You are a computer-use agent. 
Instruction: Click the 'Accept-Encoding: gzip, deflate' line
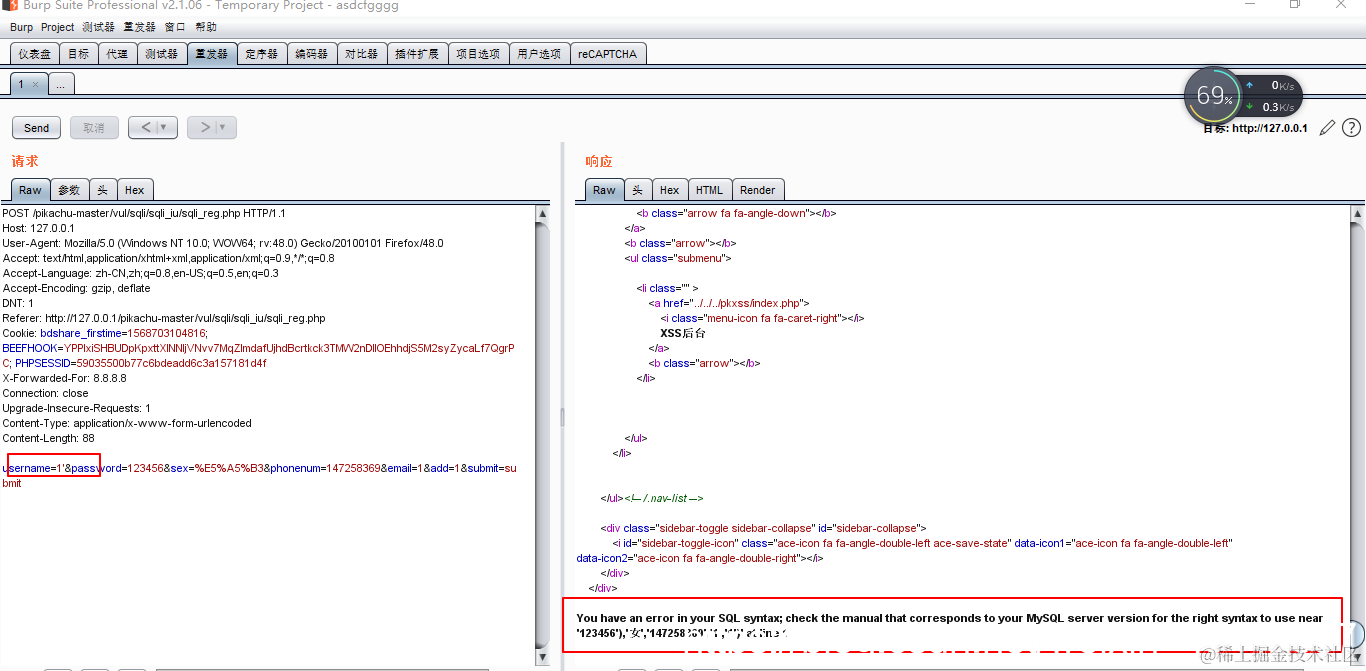click(76, 288)
